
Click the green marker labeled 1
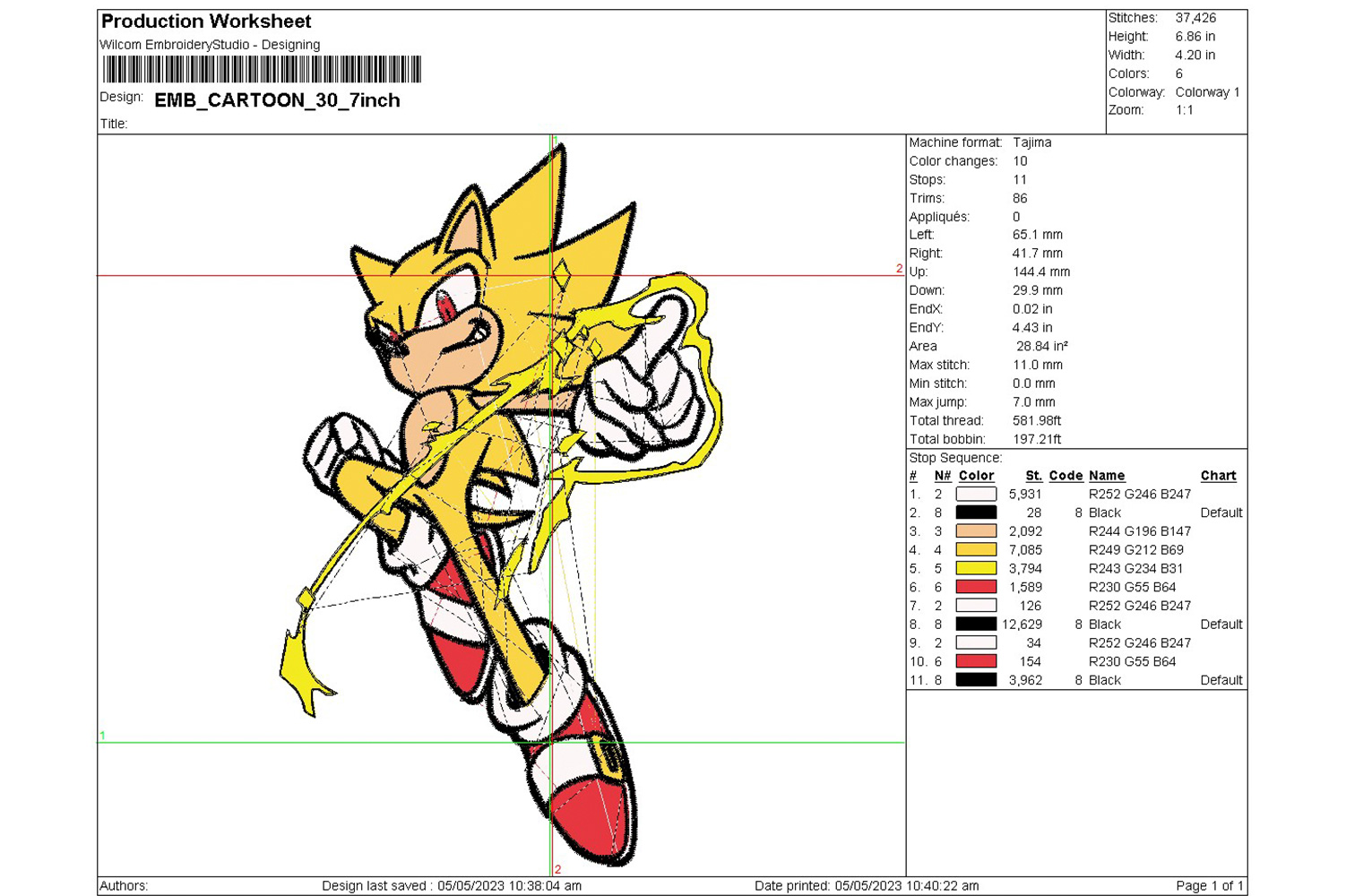(x=102, y=736)
